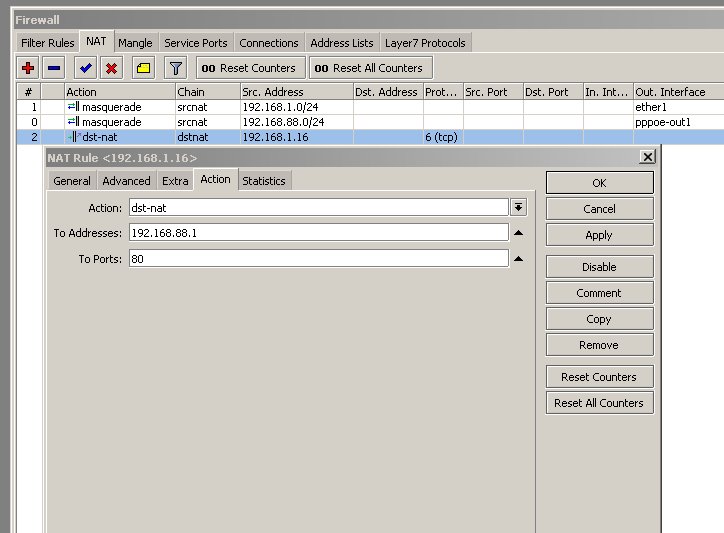Viewport: 724px width, 533px height.
Task: Click the To Addresses input field
Action: (319, 233)
